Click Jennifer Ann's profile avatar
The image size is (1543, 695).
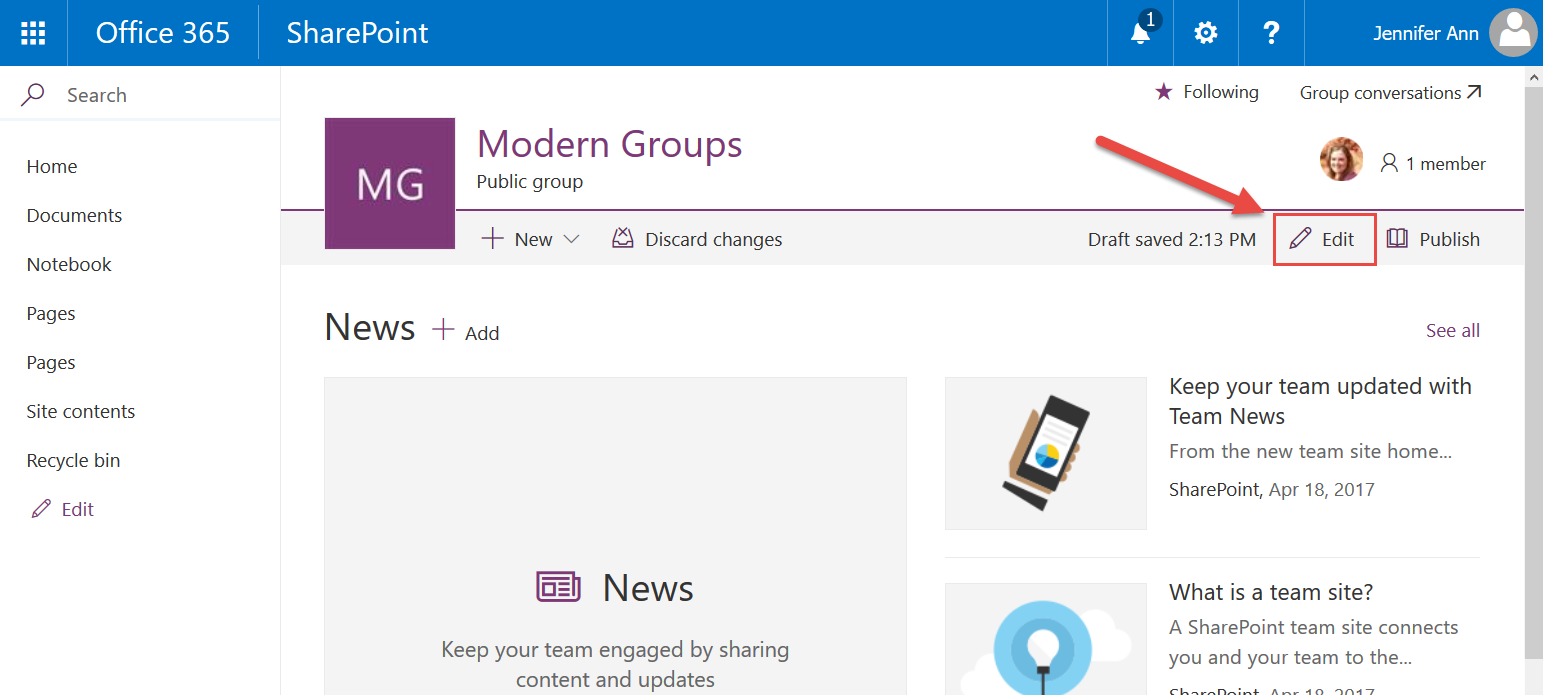1513,33
